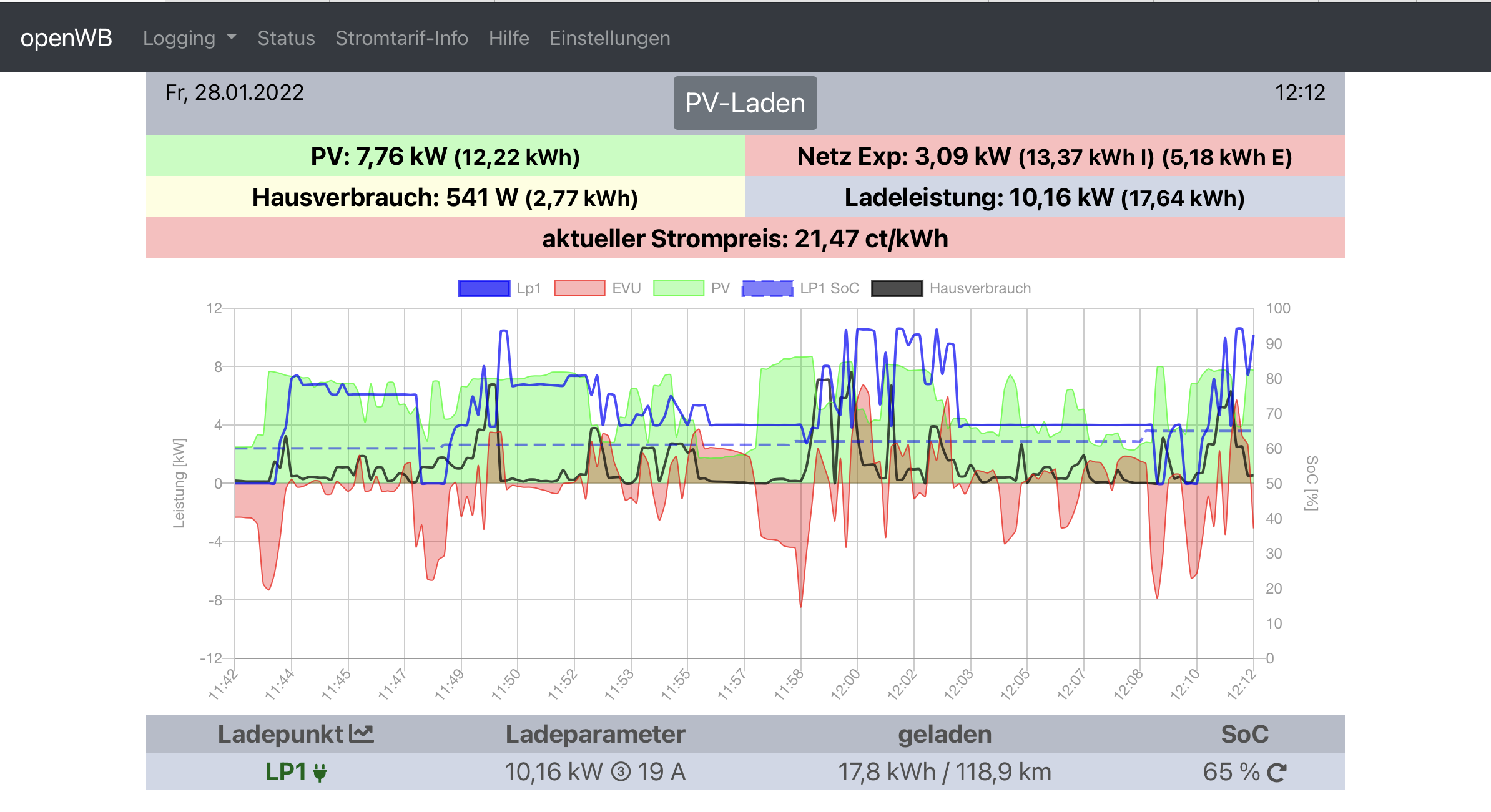Click the SoC refresh arrow icon

[1276, 773]
